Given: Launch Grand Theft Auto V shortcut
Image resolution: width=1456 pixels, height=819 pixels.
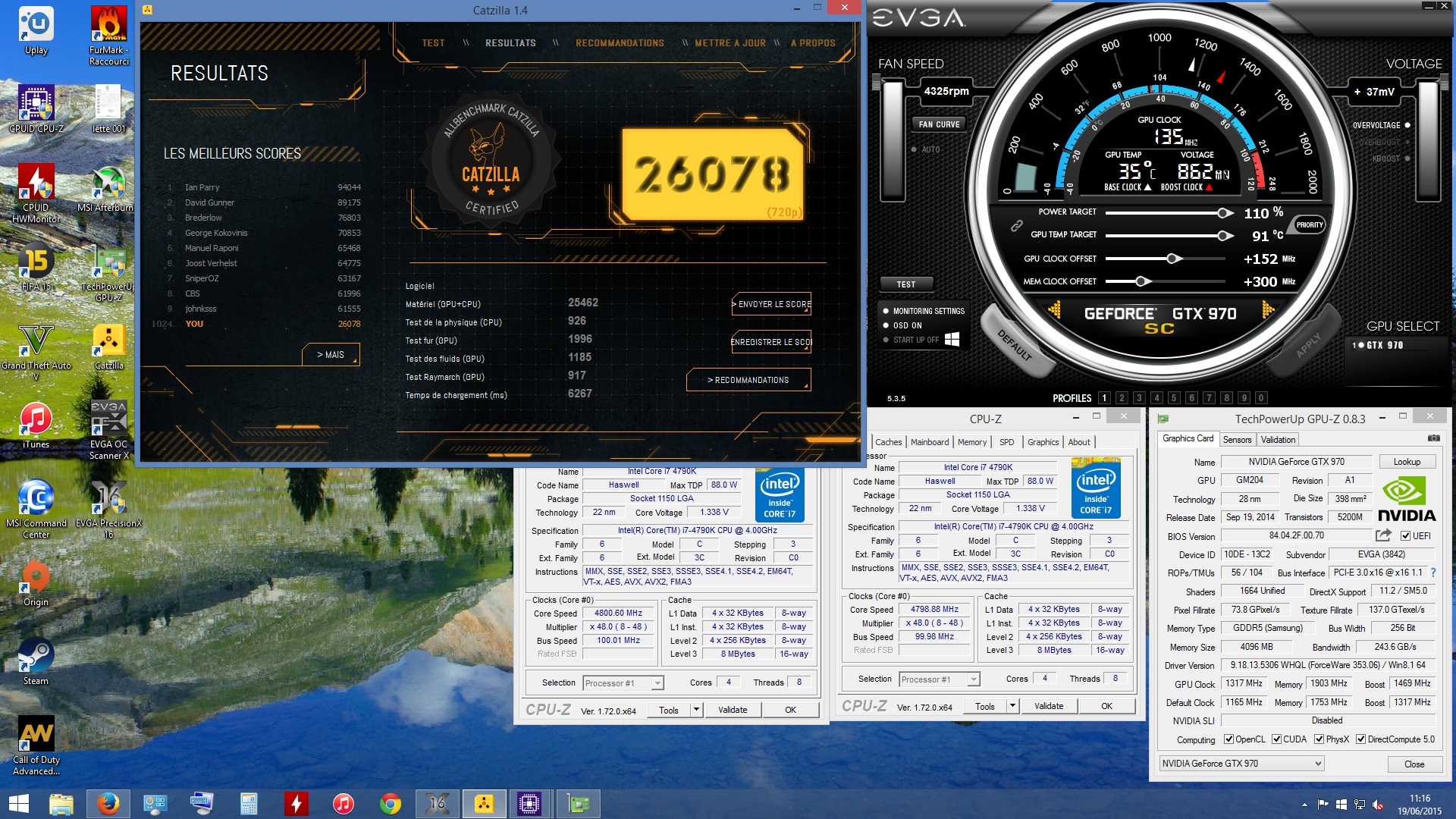Looking at the screenshot, I should 36,353.
